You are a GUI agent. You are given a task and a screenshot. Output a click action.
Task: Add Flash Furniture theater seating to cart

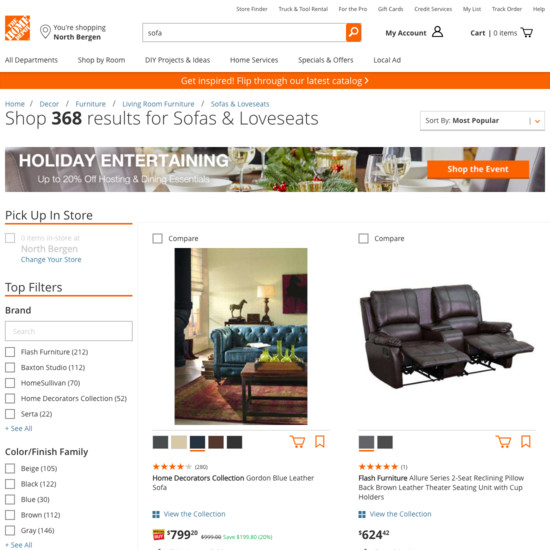[x=503, y=442]
